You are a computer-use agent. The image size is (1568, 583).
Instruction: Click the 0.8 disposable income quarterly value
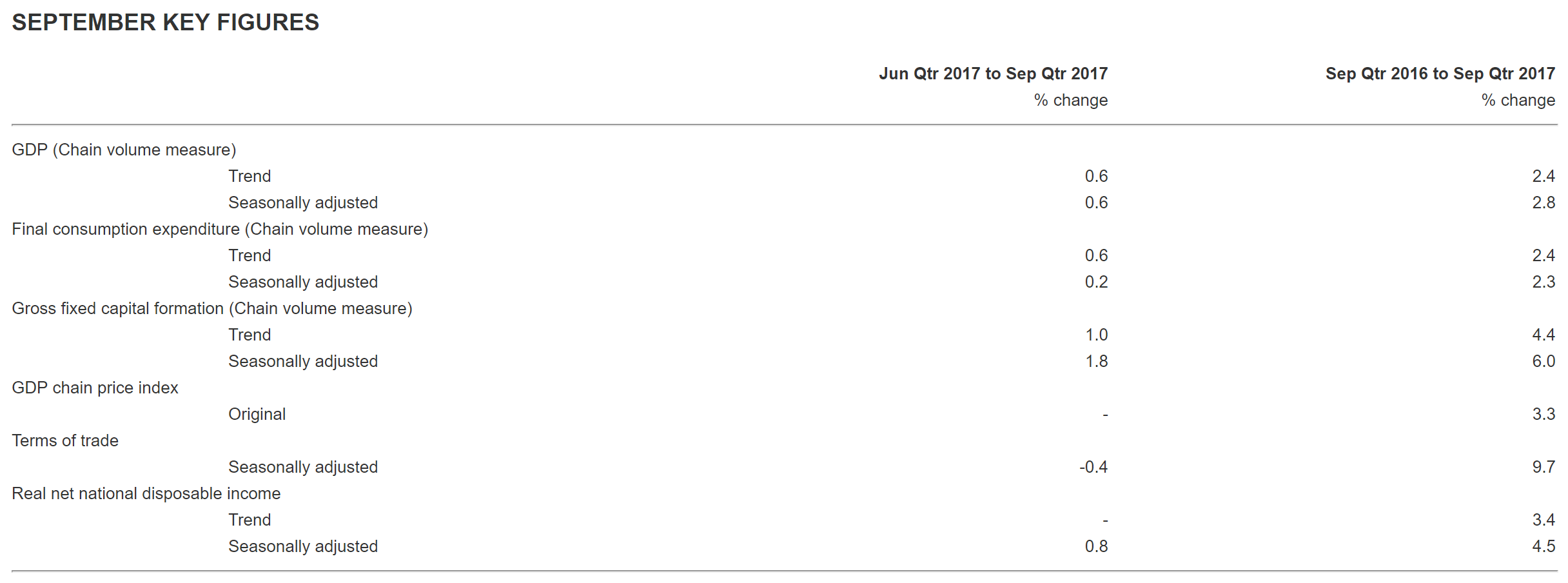point(1096,546)
